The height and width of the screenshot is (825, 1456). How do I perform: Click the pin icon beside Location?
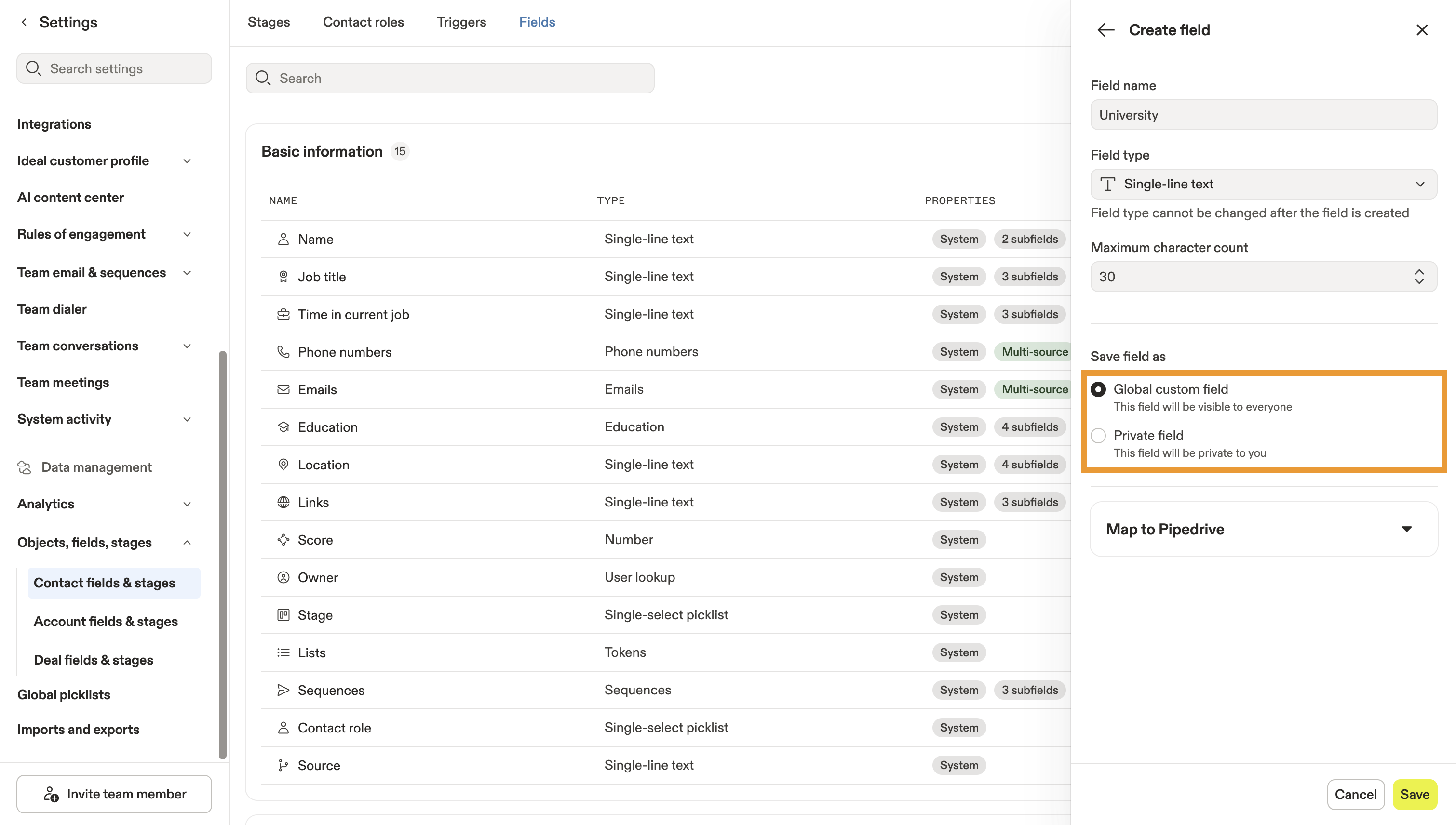click(x=283, y=465)
